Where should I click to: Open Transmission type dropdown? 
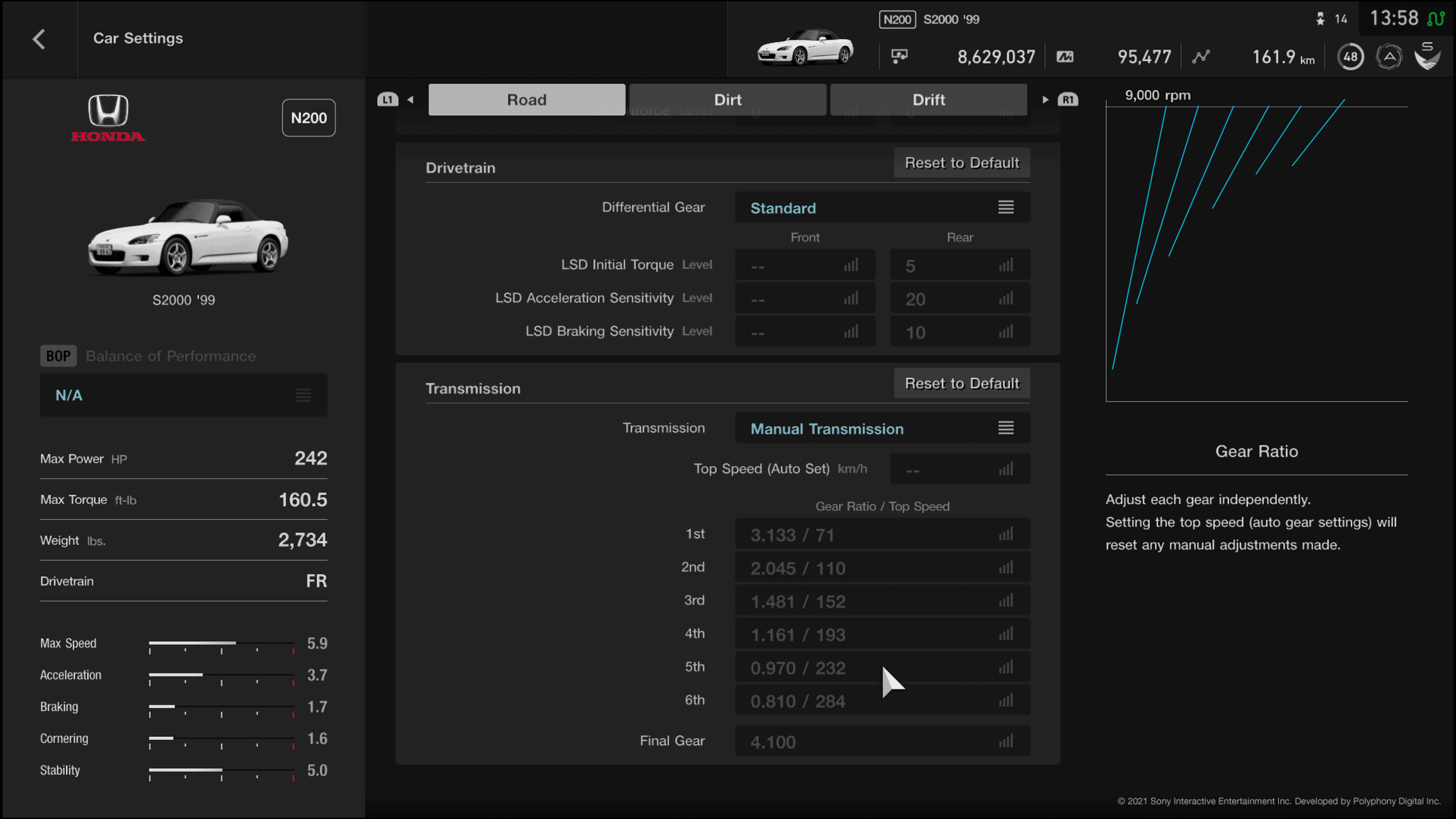click(x=882, y=428)
